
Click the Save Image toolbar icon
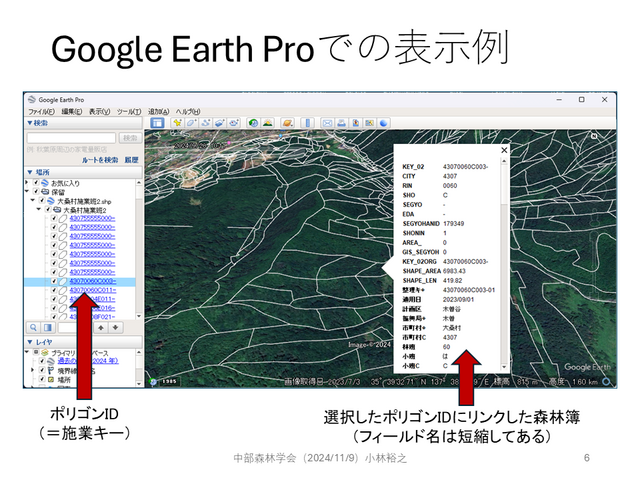click(356, 123)
